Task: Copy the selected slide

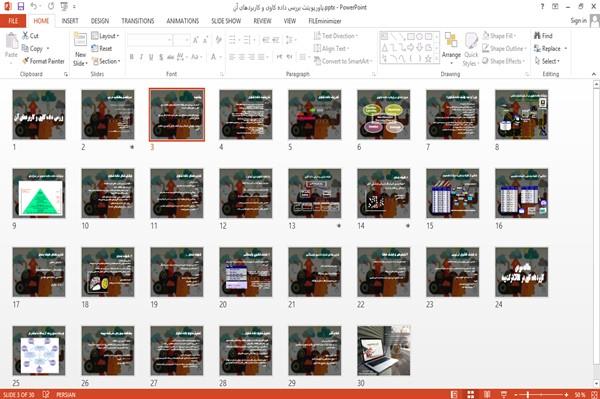Action: click(x=32, y=49)
